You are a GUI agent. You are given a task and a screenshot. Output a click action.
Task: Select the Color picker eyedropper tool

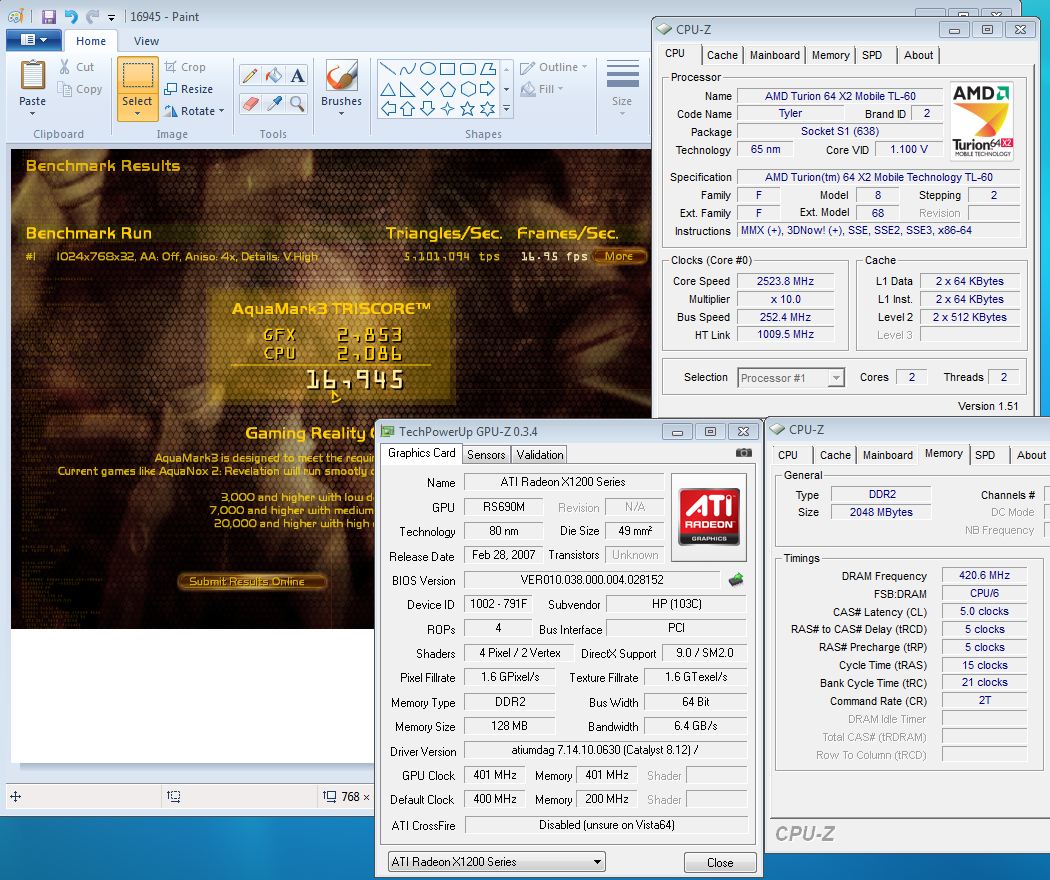tap(273, 103)
